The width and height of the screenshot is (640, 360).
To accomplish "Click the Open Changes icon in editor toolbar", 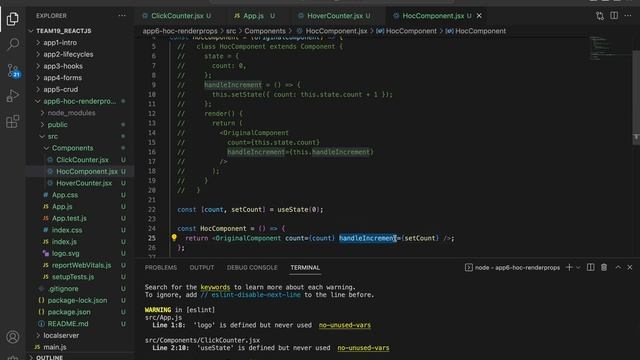I will tap(600, 16).
